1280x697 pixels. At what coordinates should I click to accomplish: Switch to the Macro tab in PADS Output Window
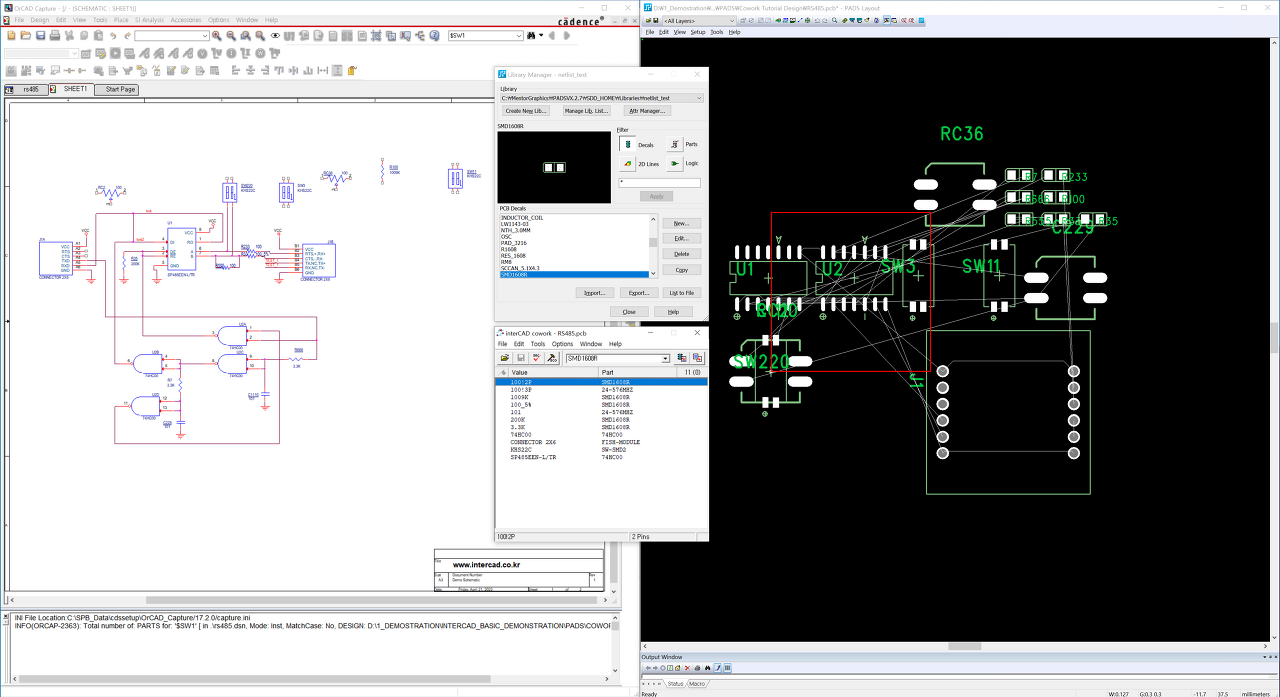(698, 684)
